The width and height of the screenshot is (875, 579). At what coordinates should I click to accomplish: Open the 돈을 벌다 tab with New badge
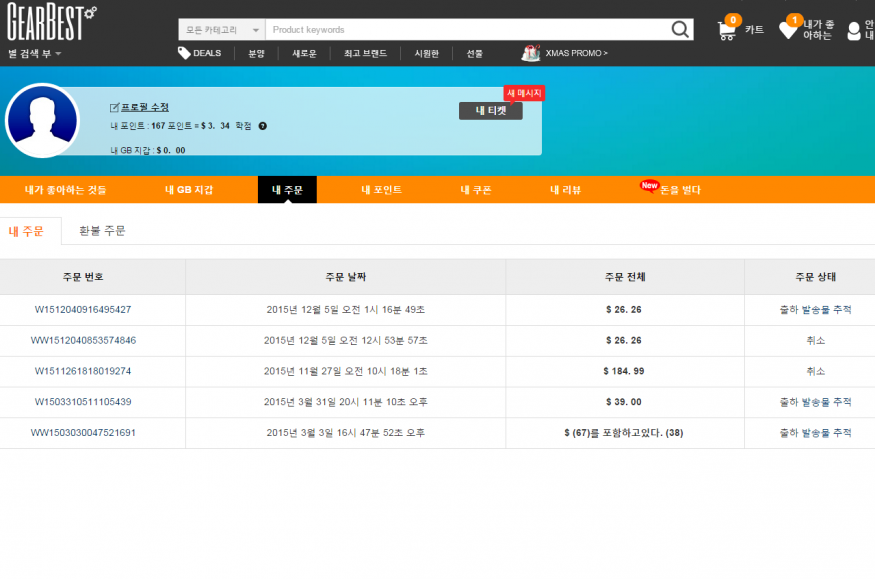679,189
